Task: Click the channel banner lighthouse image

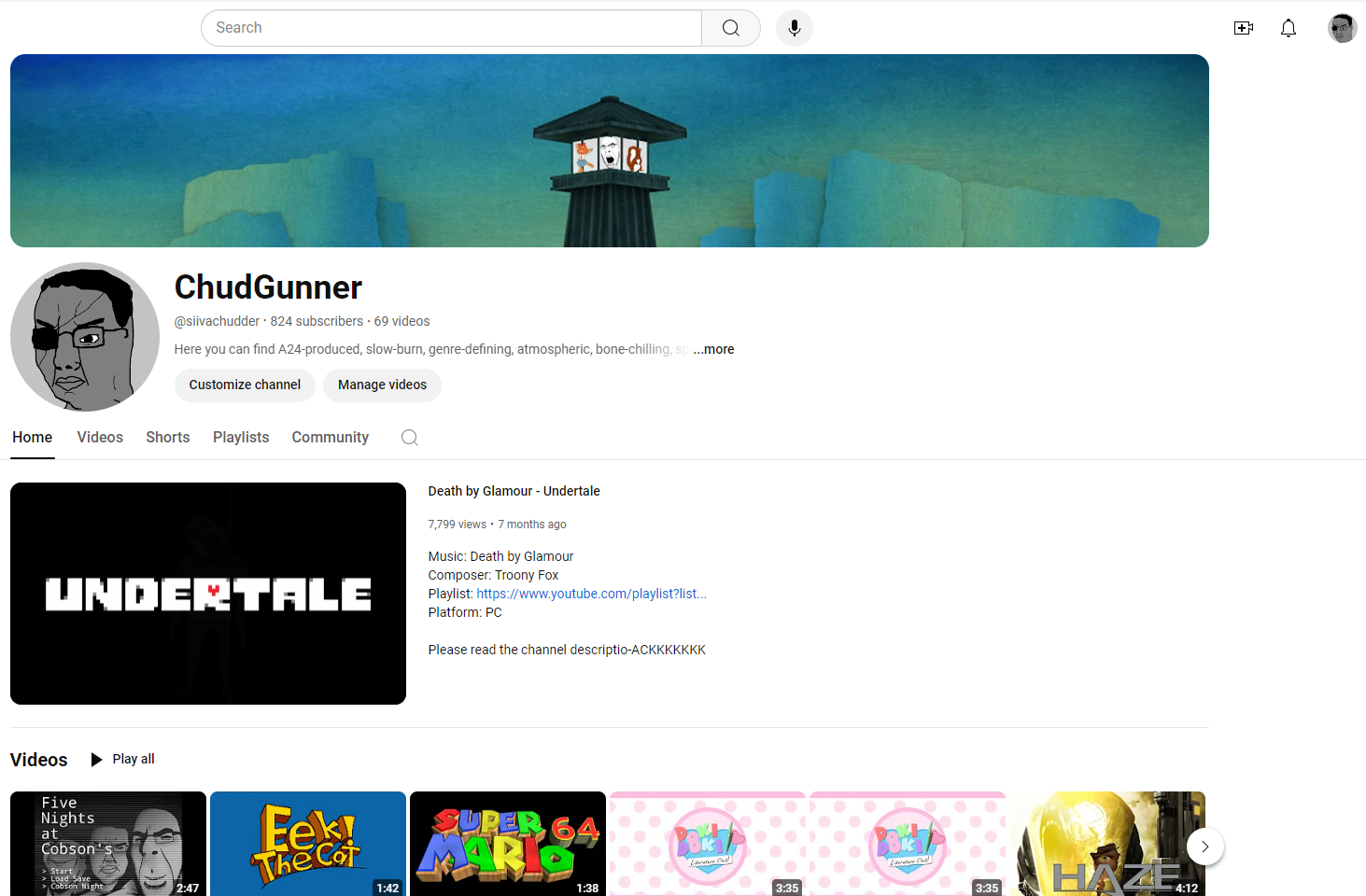Action: 610,151
